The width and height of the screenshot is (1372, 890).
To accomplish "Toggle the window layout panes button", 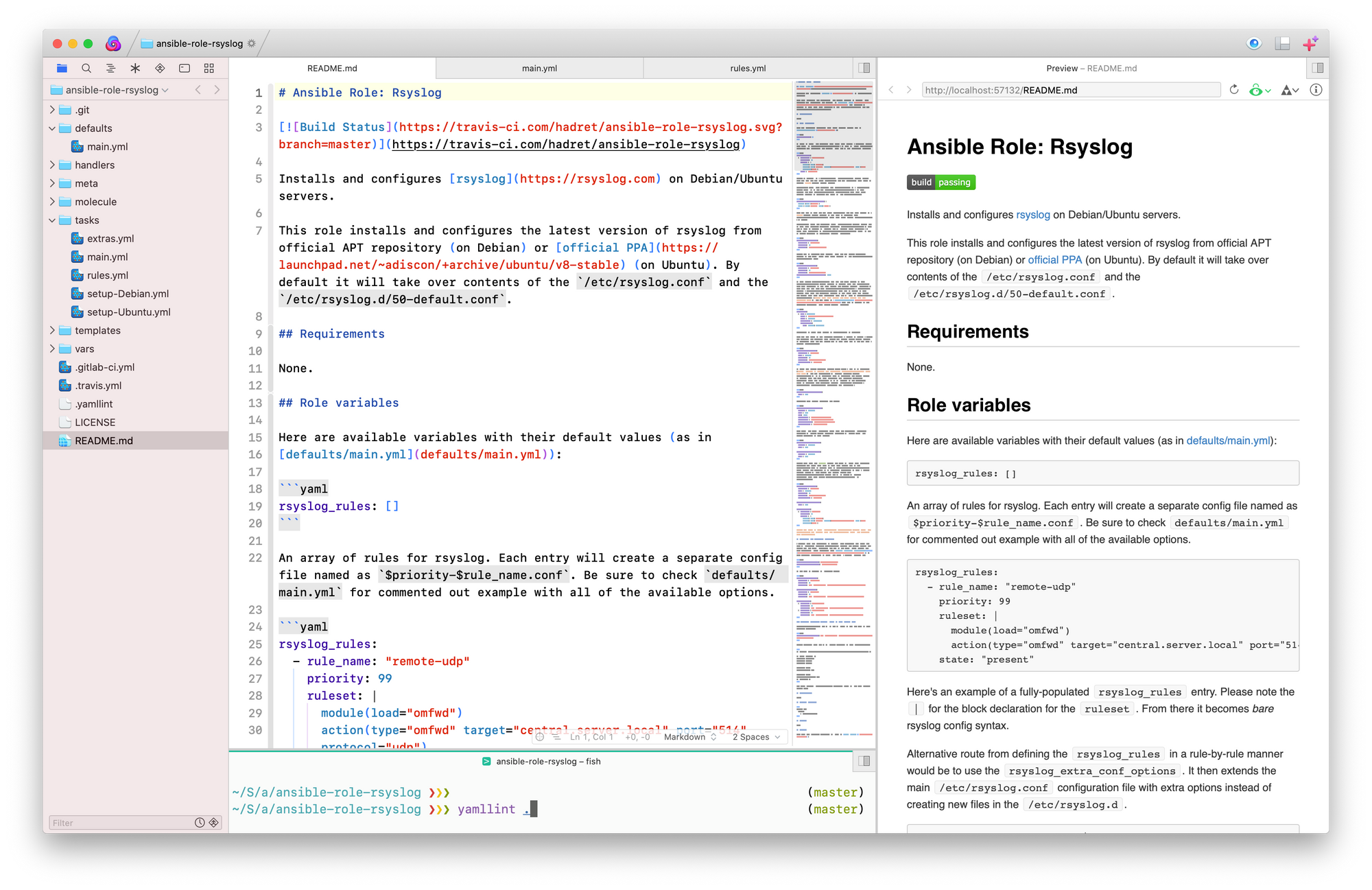I will click(1282, 44).
